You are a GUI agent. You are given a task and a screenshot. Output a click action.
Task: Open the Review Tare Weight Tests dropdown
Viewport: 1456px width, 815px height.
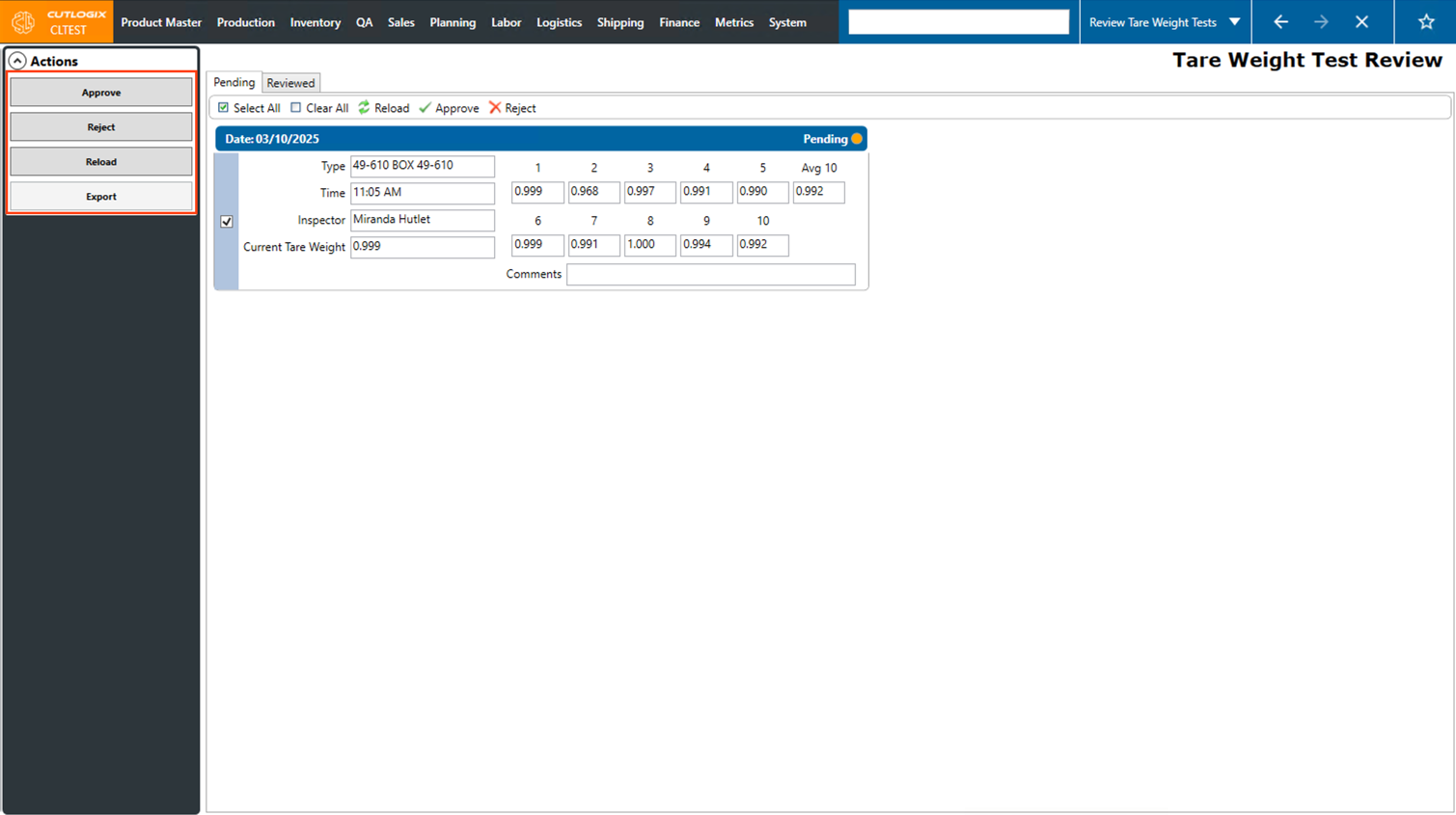click(x=1164, y=21)
